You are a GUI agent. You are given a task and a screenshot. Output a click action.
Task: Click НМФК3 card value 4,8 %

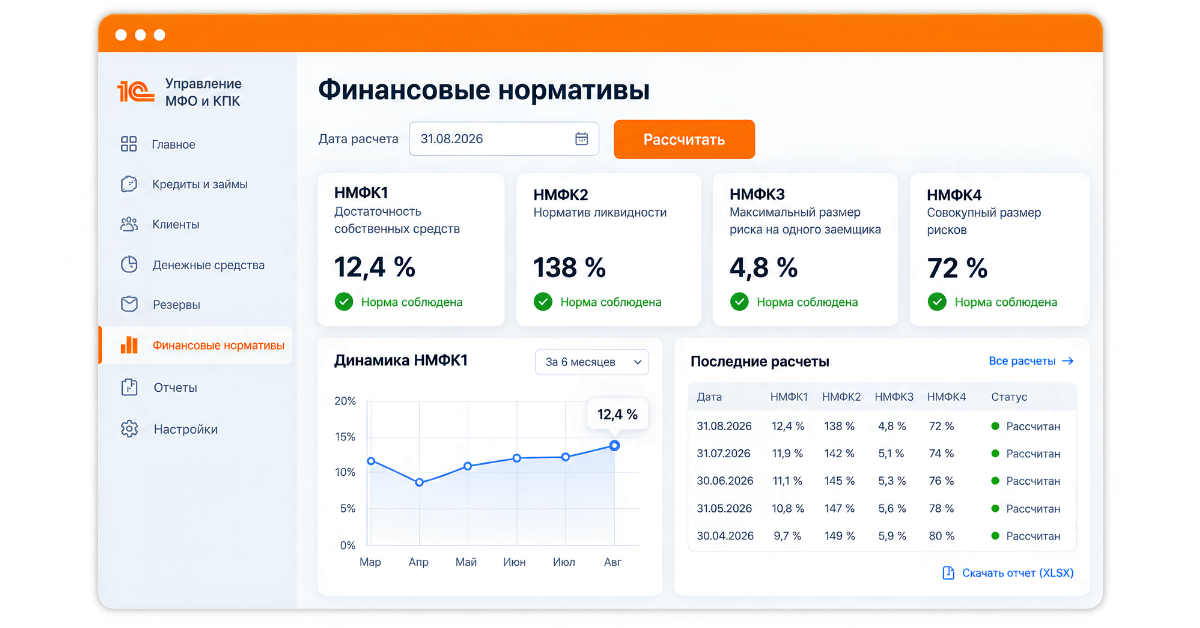click(x=764, y=267)
